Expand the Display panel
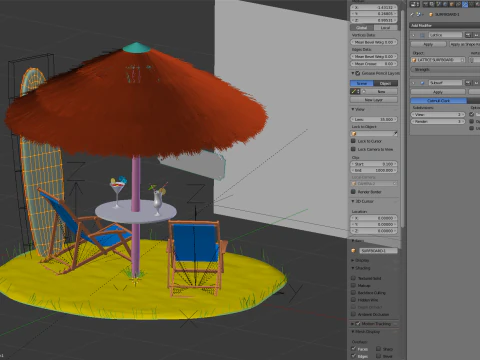This screenshot has height=360, width=480. coord(353,260)
